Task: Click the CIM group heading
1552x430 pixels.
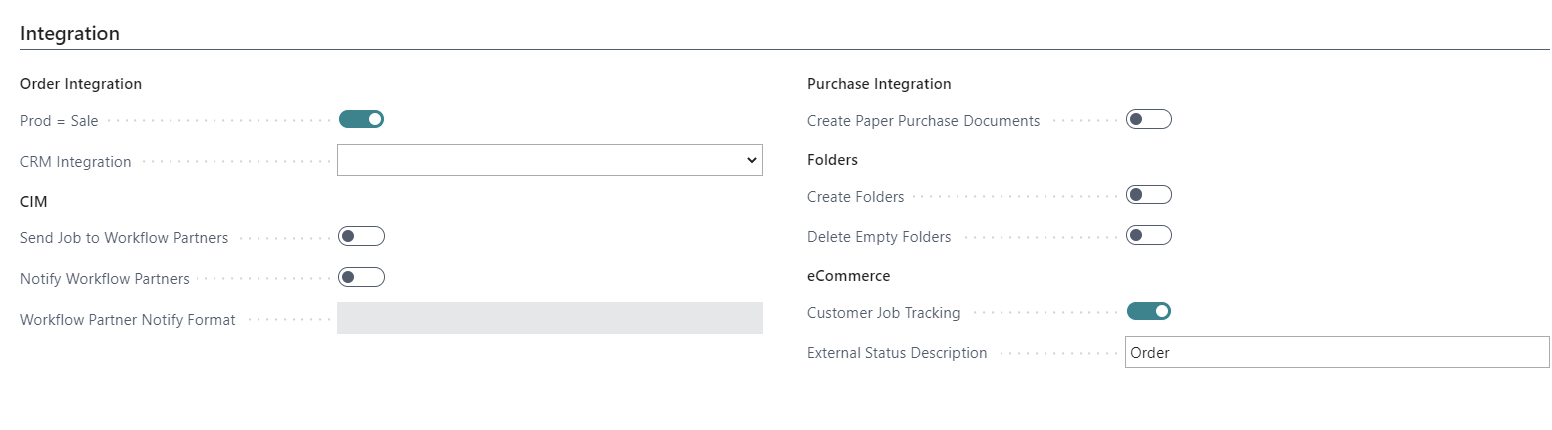Action: point(34,201)
